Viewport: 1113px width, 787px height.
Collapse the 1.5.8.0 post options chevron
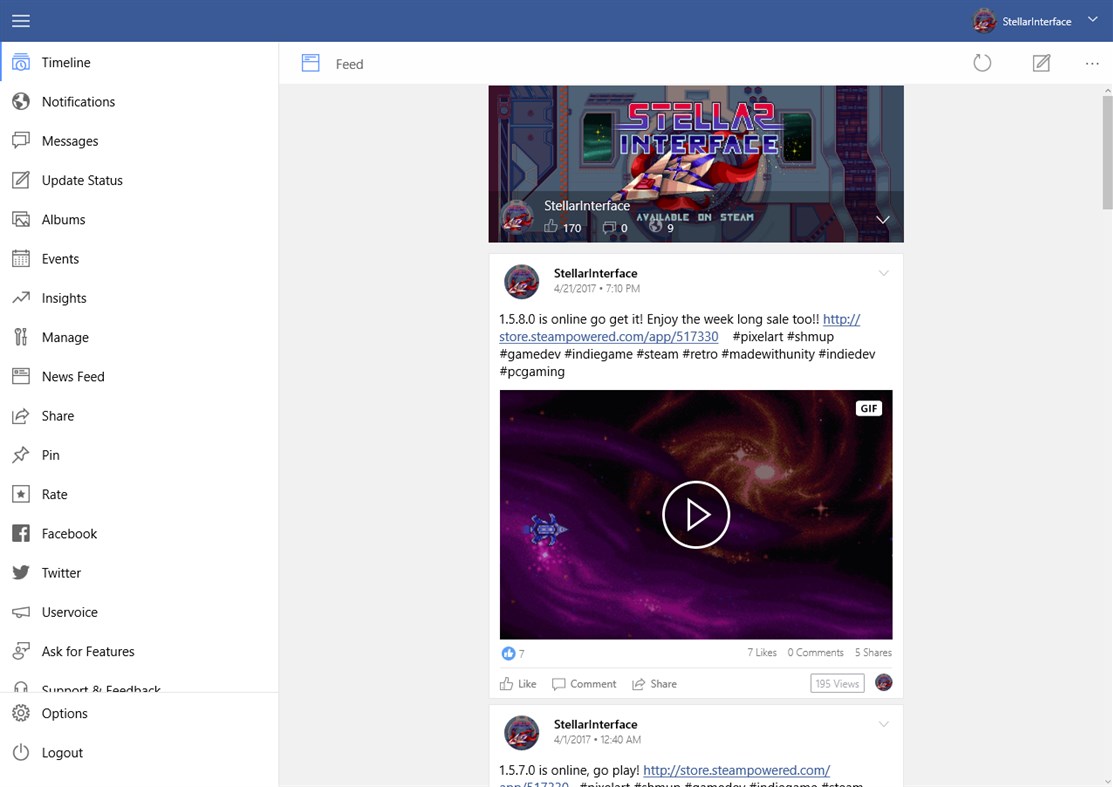pos(884,272)
